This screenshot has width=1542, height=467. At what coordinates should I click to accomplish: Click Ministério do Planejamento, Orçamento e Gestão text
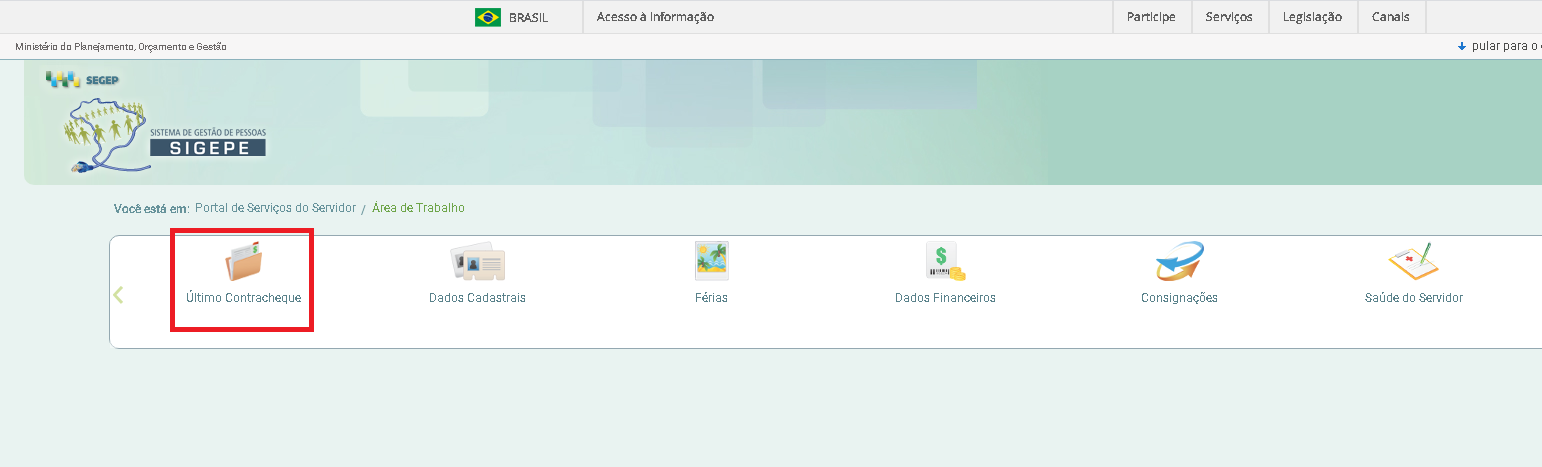[121, 47]
